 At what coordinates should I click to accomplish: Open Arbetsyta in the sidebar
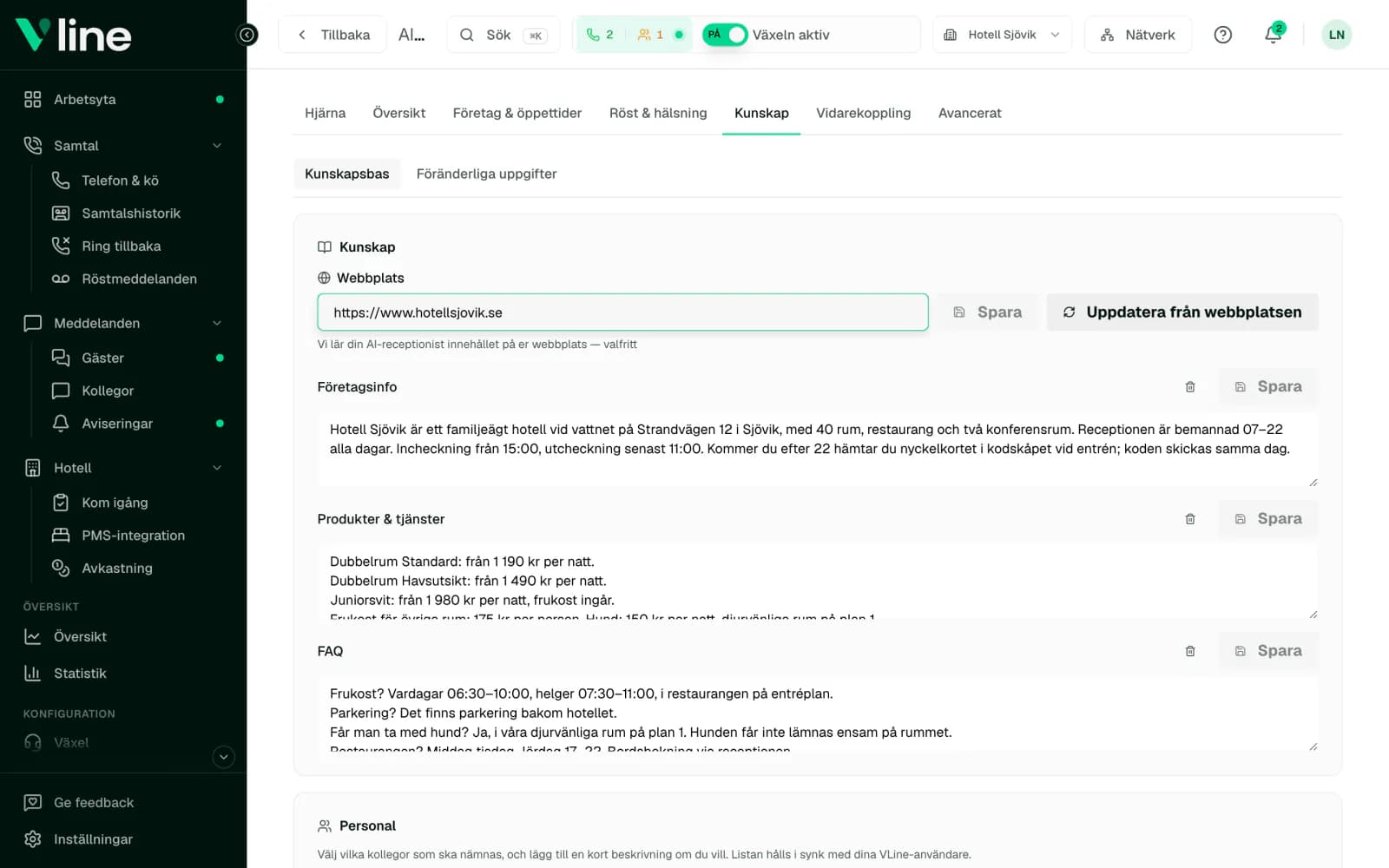point(123,99)
